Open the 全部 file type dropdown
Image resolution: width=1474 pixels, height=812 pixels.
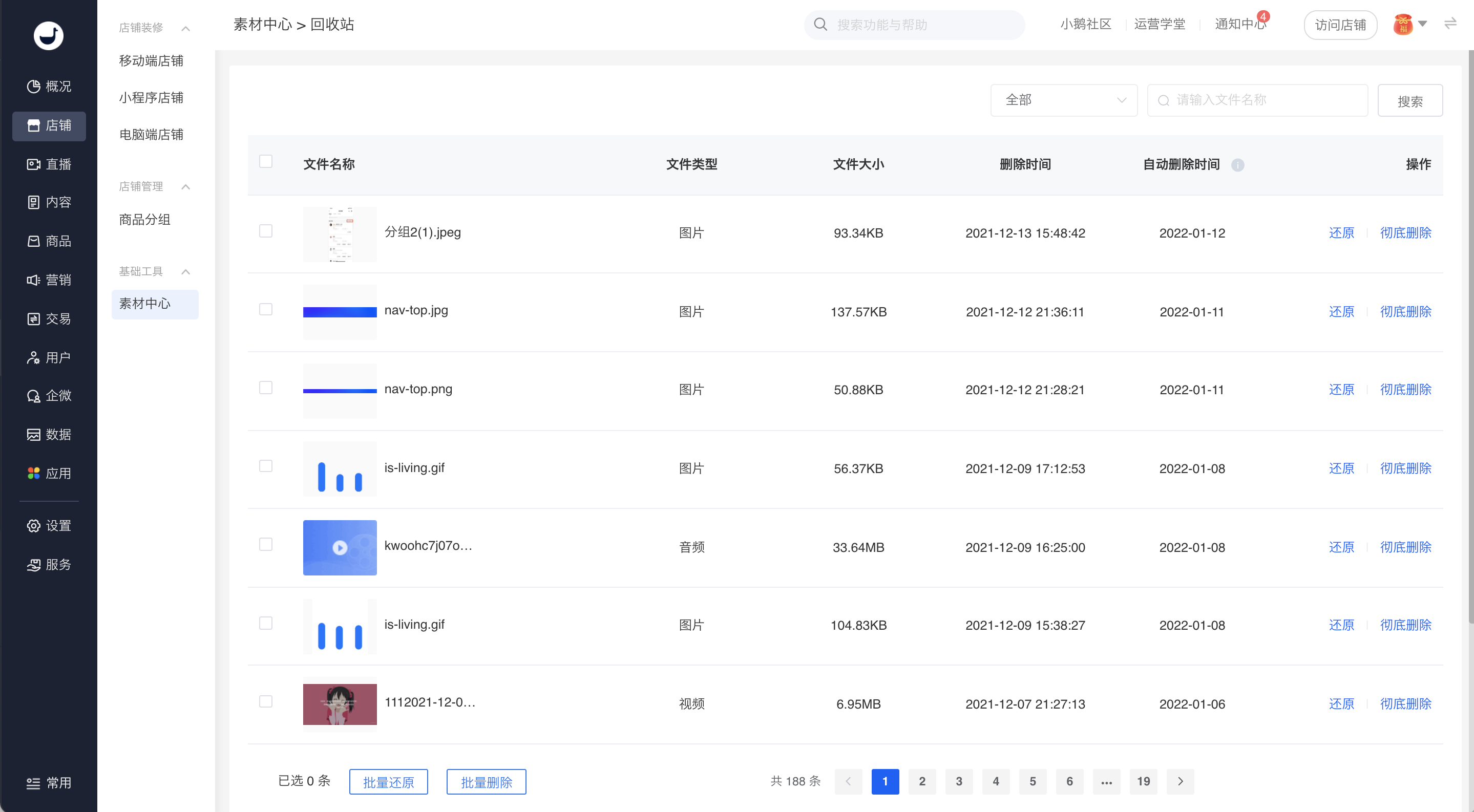(x=1064, y=100)
